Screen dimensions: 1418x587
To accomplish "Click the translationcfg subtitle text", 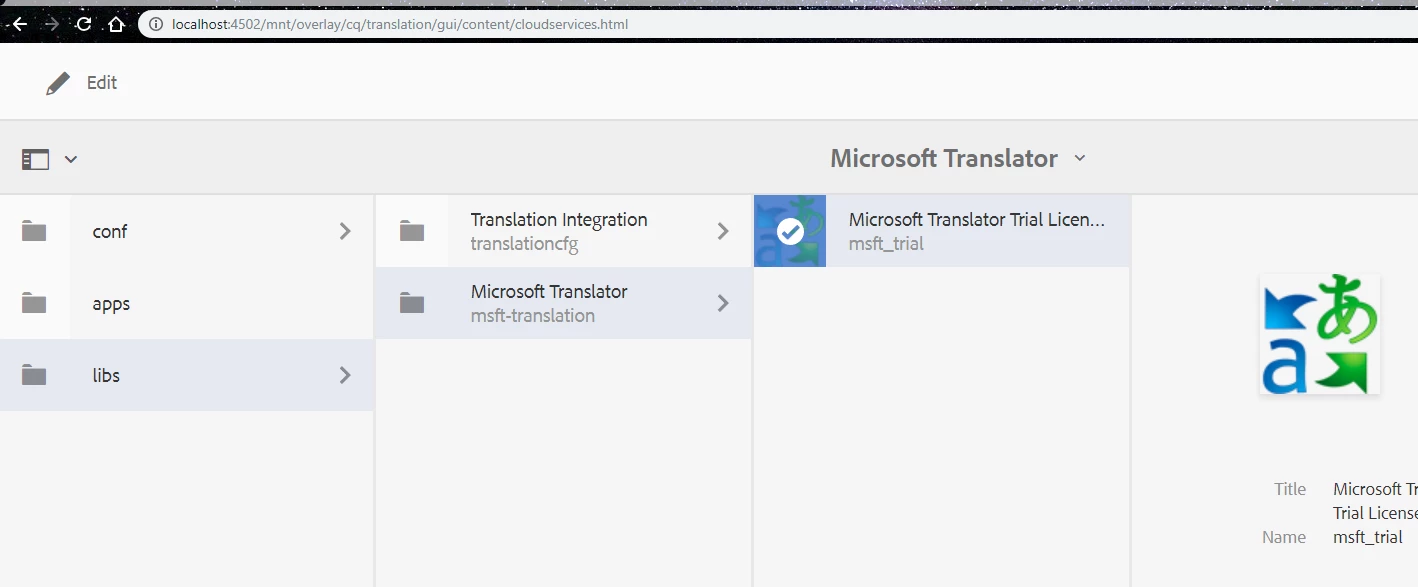I will 524,244.
